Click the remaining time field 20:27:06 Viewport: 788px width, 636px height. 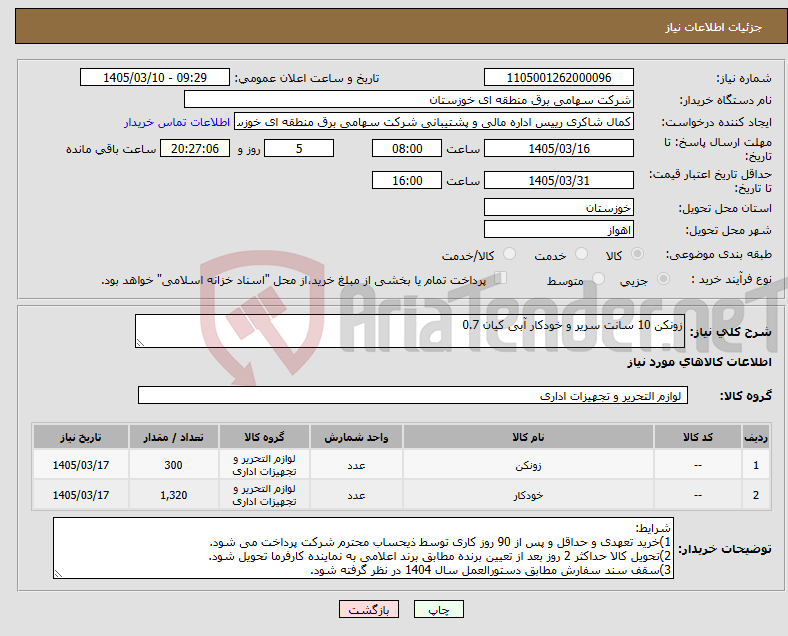tap(195, 149)
